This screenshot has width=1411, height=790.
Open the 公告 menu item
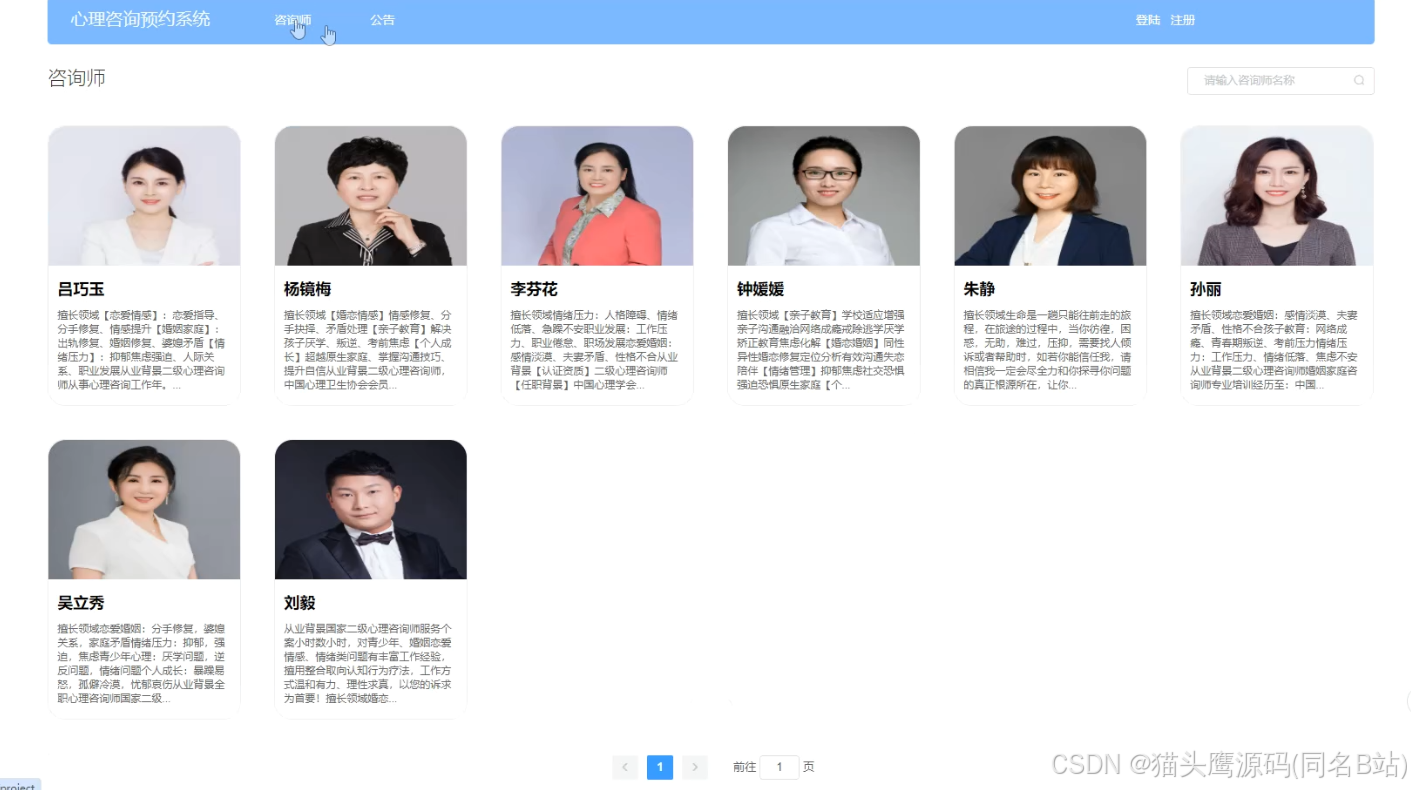pyautogui.click(x=382, y=20)
